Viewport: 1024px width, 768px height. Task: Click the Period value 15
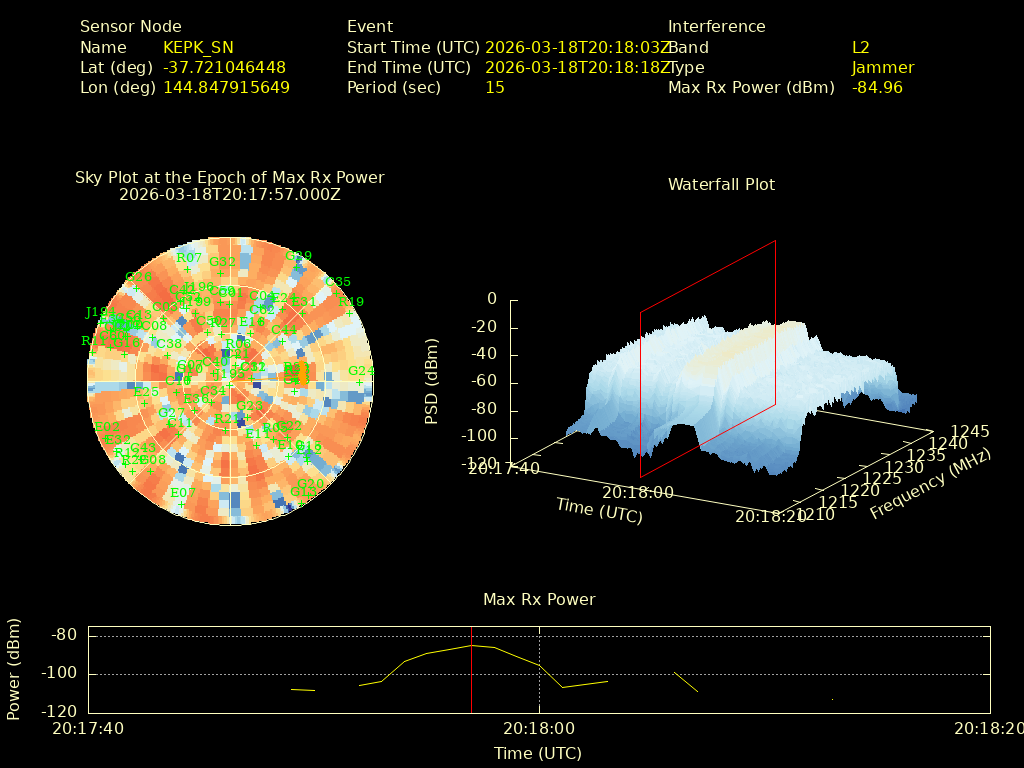(x=494, y=87)
